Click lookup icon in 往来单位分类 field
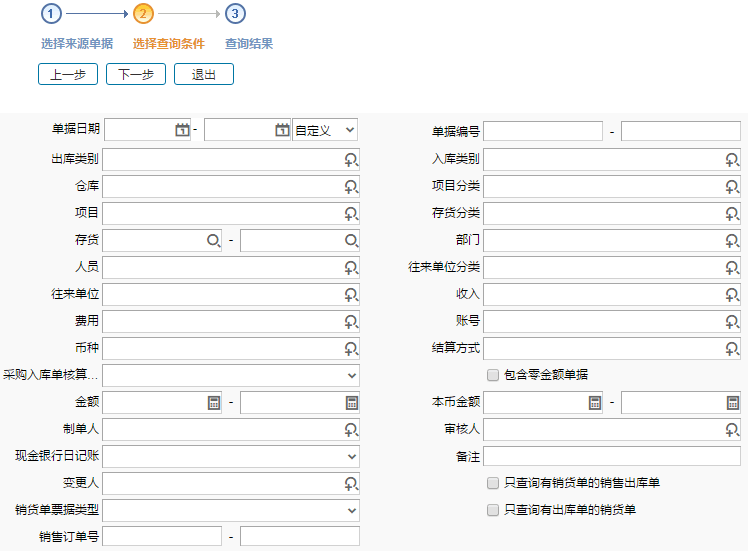Image resolution: width=748 pixels, height=551 pixels. [732, 268]
